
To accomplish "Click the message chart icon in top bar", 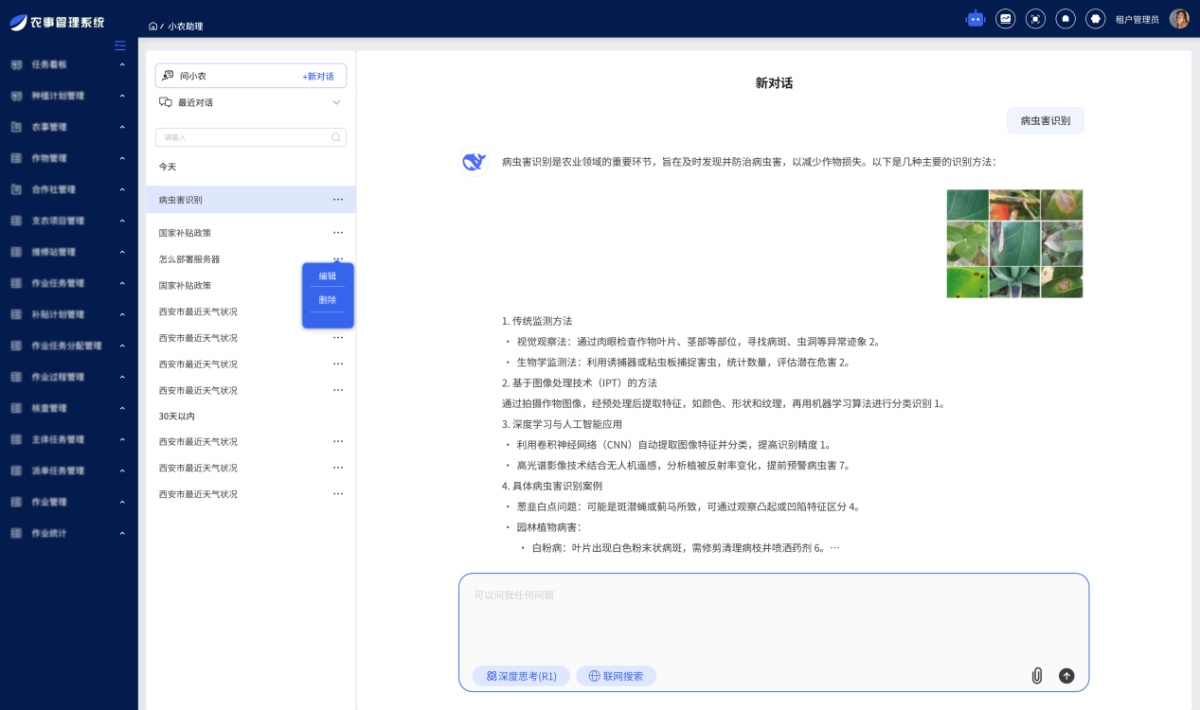I will click(x=1005, y=18).
